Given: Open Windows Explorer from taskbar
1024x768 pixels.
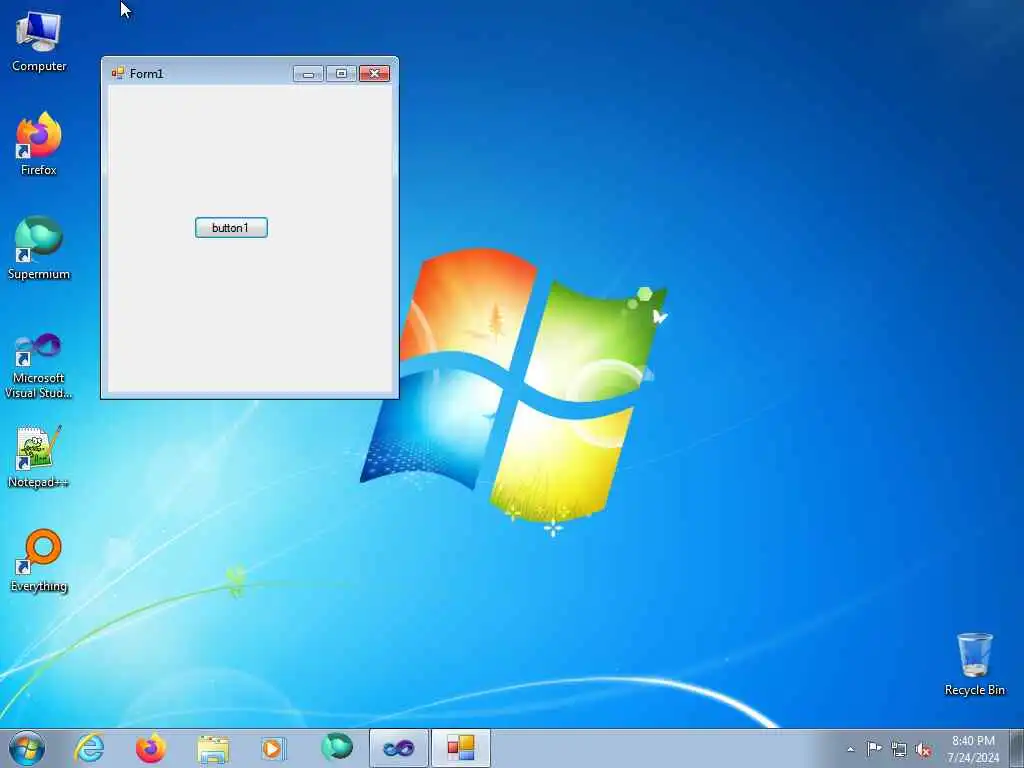Looking at the screenshot, I should coord(213,748).
